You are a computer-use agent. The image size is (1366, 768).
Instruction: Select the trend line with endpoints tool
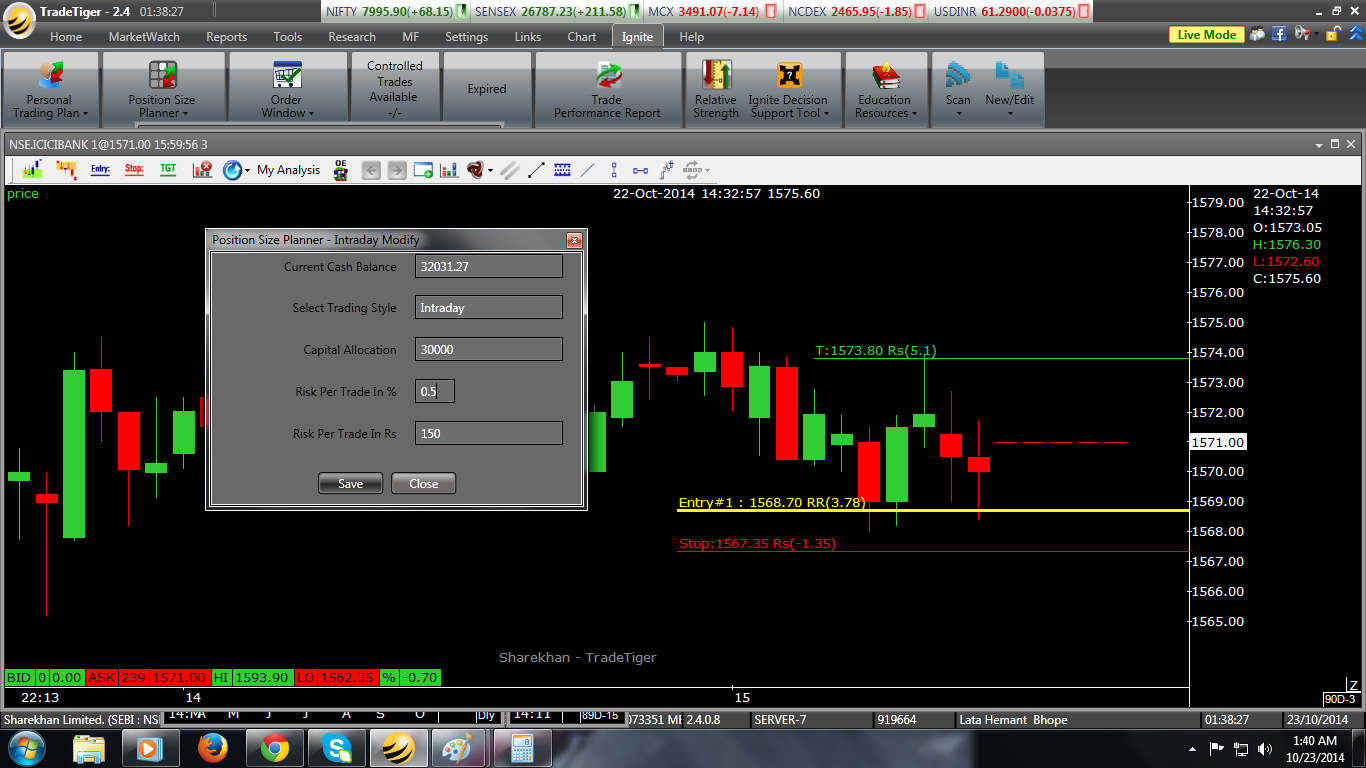click(536, 170)
